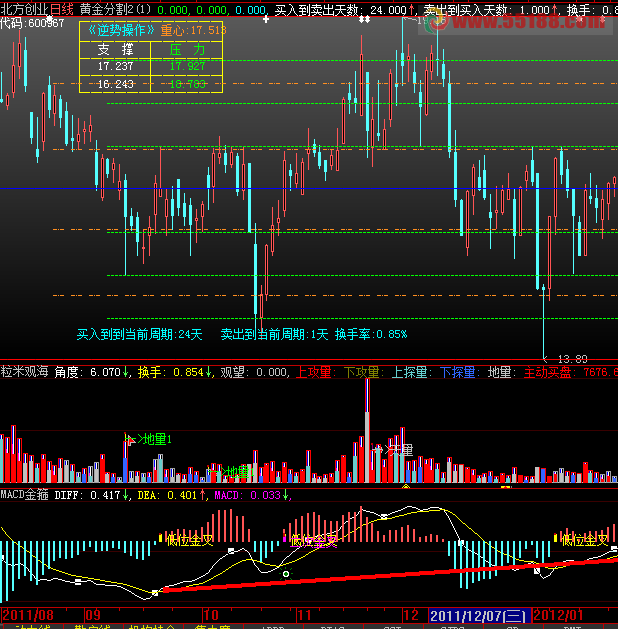Click the 2011/08 date on the time axis
618x629 pixels.
click(x=28, y=615)
